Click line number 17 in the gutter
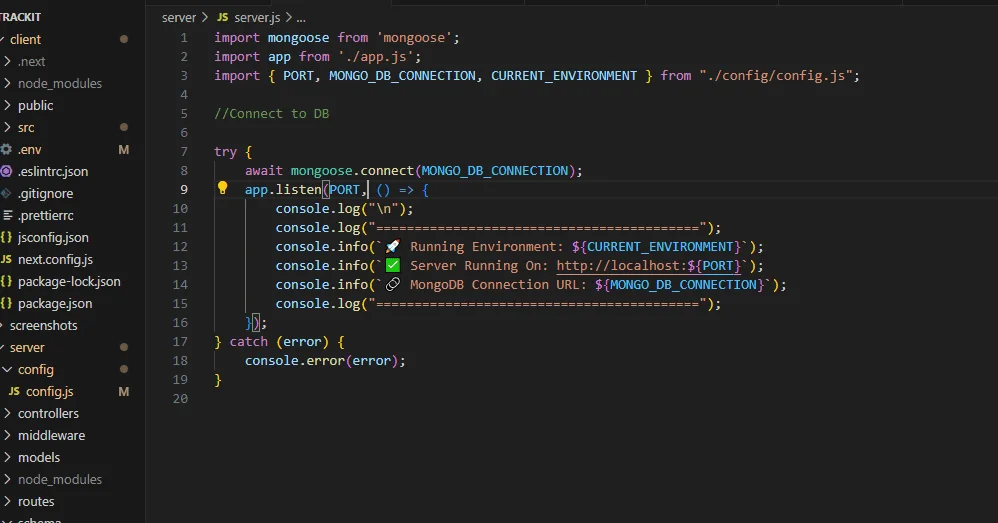The height and width of the screenshot is (523, 998). pyautogui.click(x=180, y=342)
